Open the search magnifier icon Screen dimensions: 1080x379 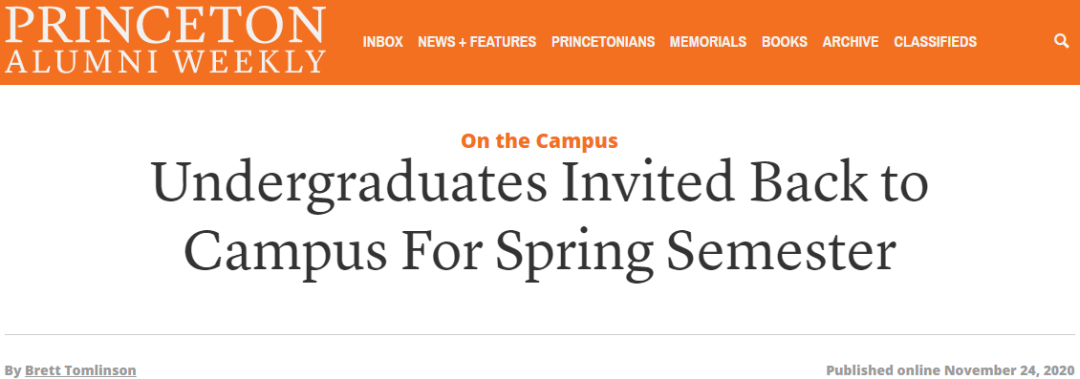(1061, 41)
